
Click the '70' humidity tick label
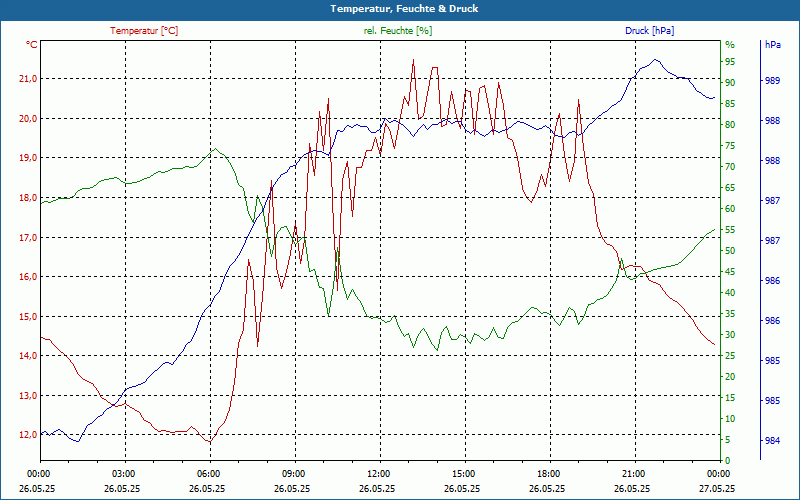pyautogui.click(x=730, y=167)
